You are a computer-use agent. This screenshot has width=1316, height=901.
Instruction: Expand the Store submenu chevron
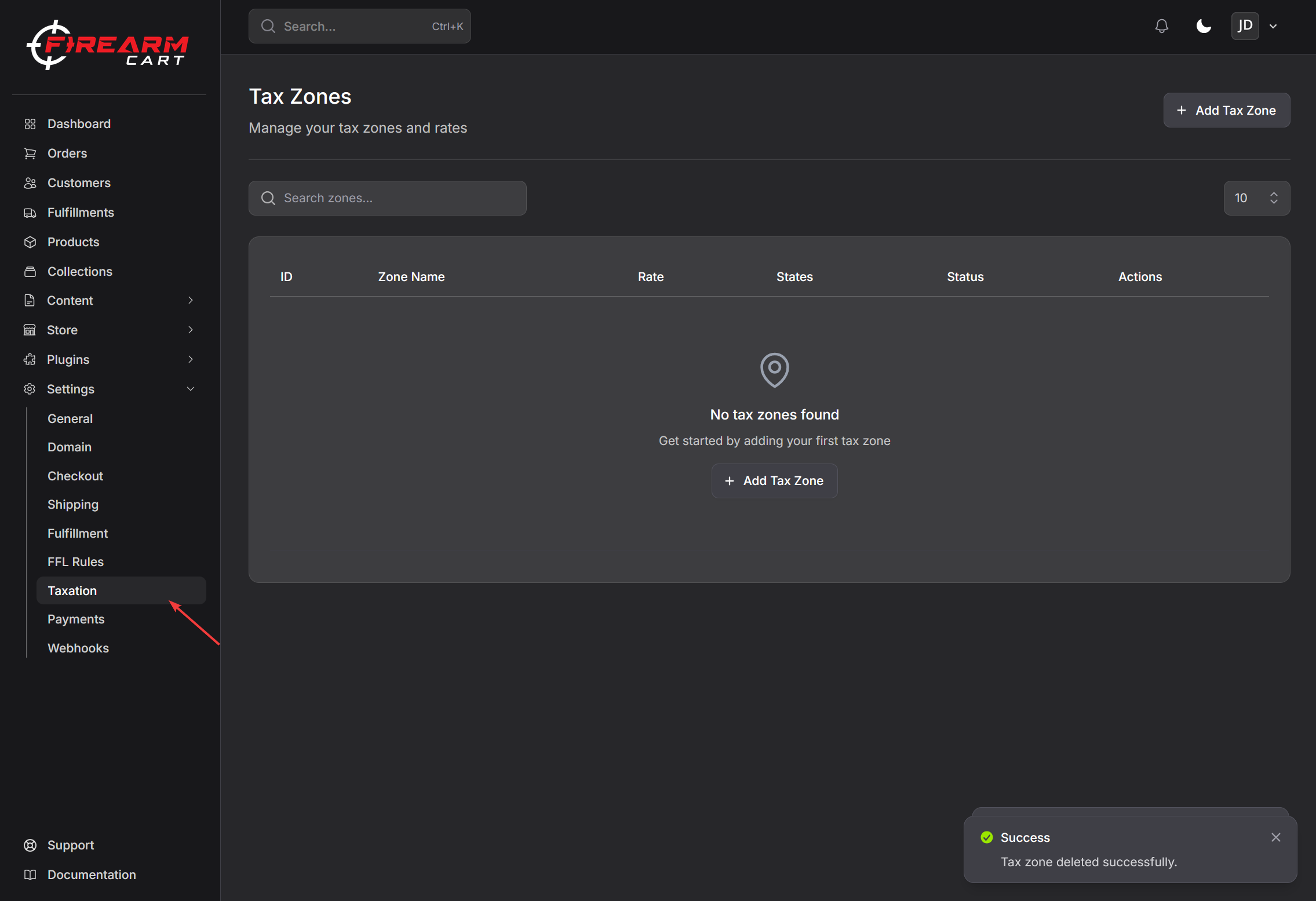191,330
